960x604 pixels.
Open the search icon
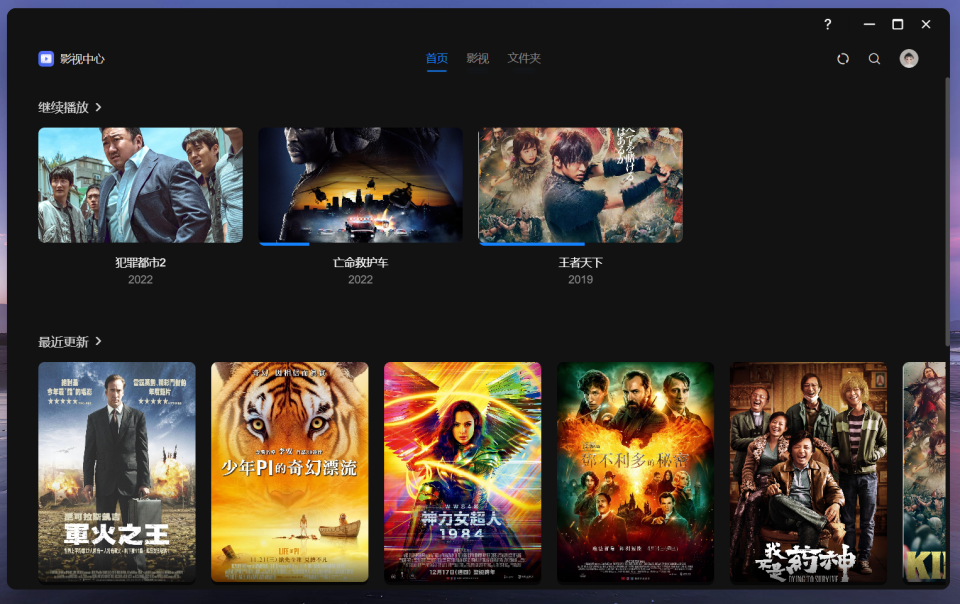[x=874, y=59]
